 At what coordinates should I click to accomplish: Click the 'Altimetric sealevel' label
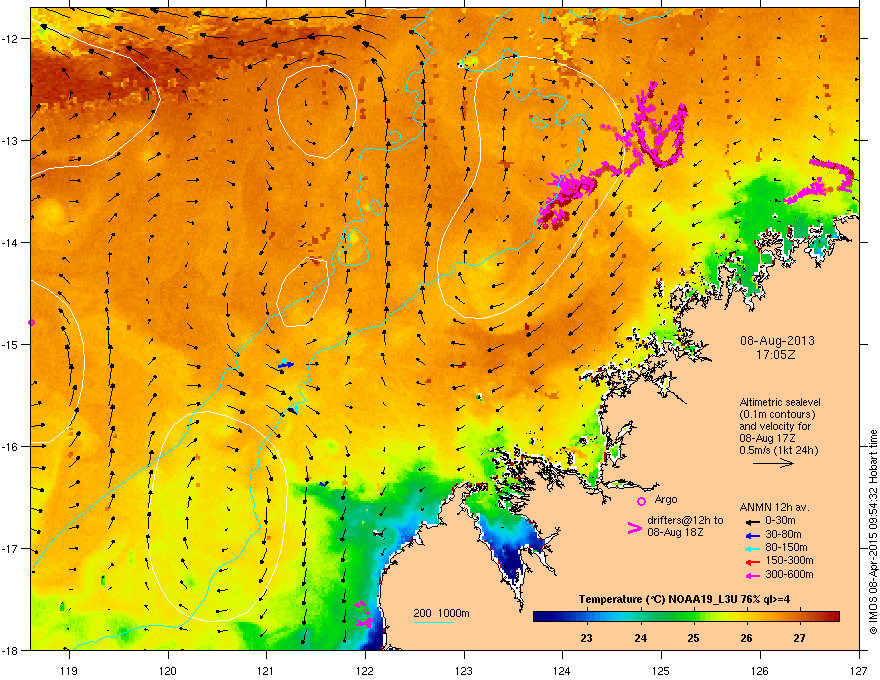tap(780, 402)
